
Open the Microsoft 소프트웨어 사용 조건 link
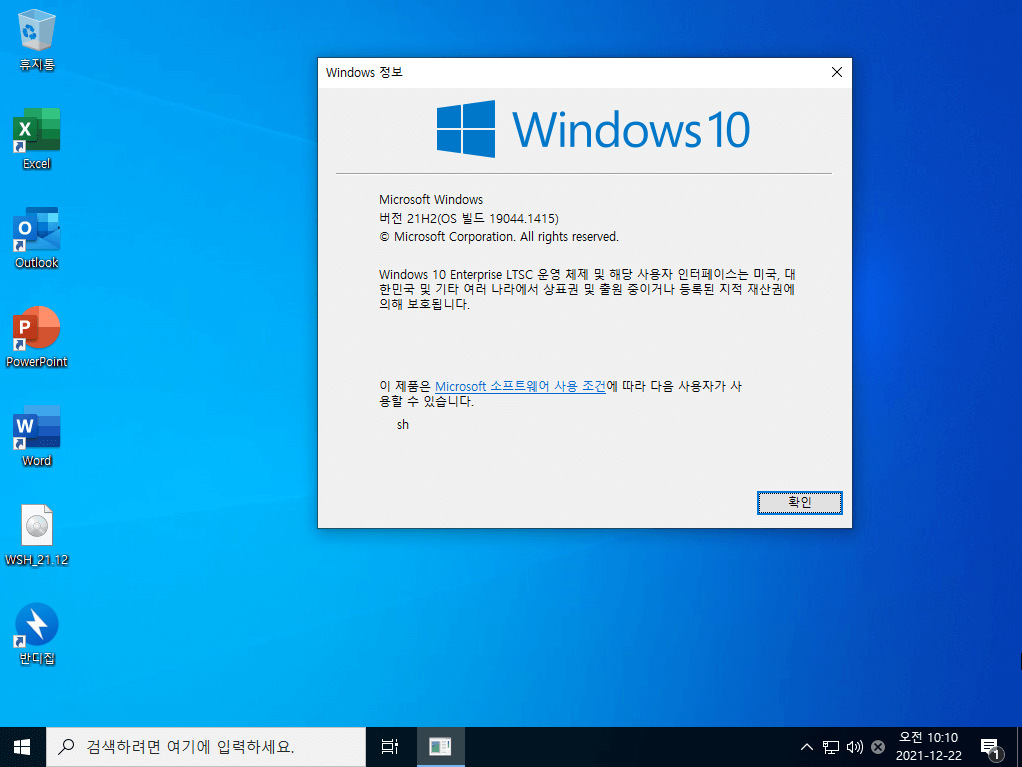520,386
